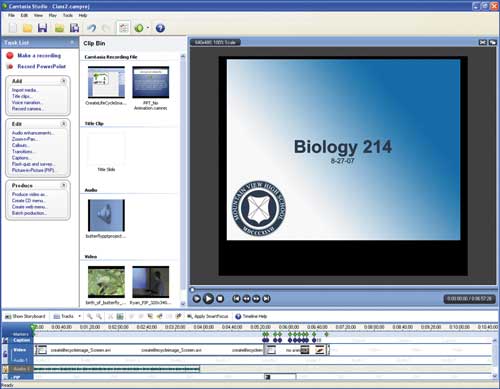The image size is (500, 389).
Task: Toggle the Caption track icon
Action: pos(5,340)
